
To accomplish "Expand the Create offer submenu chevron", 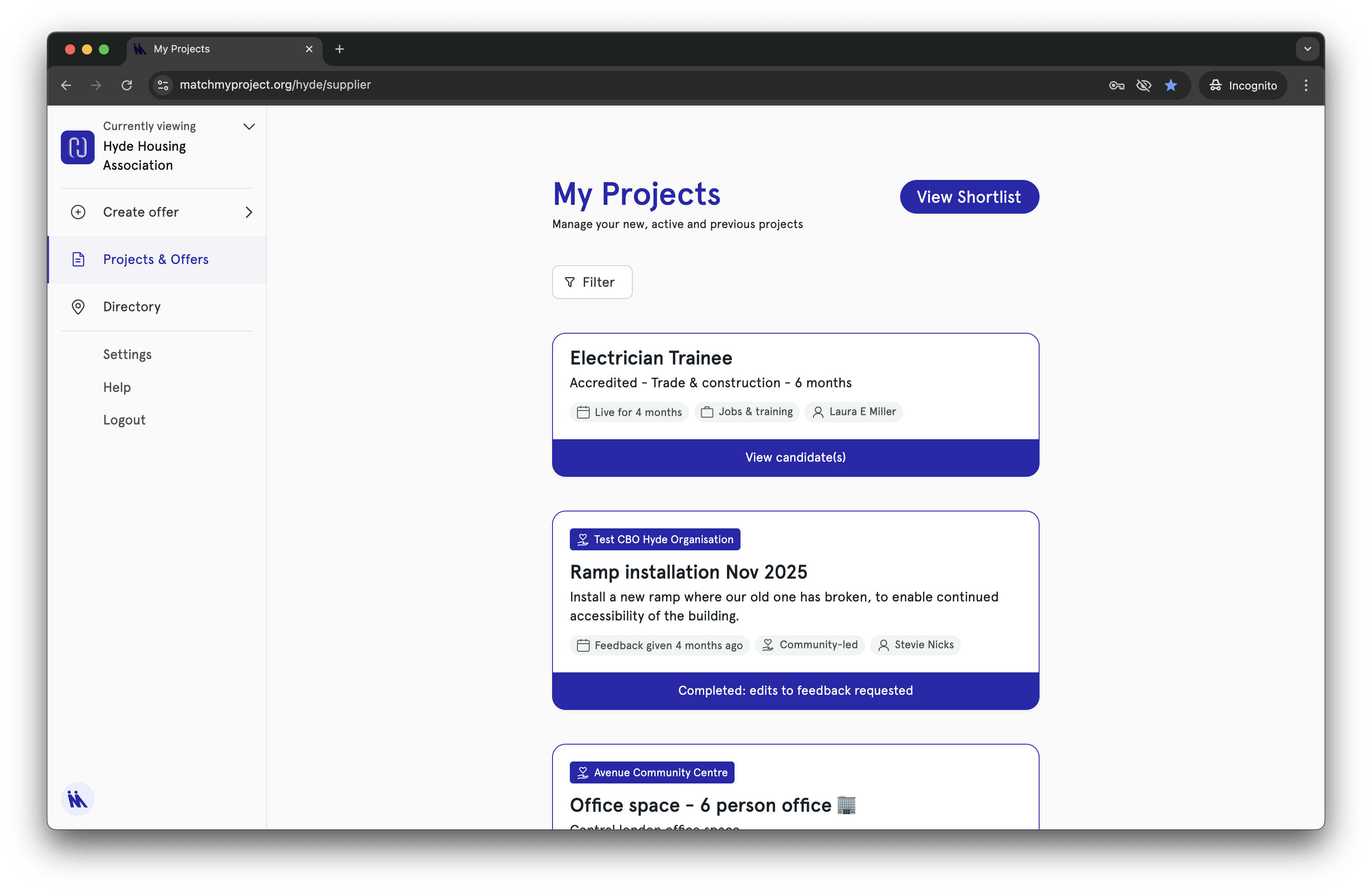I will [x=249, y=212].
